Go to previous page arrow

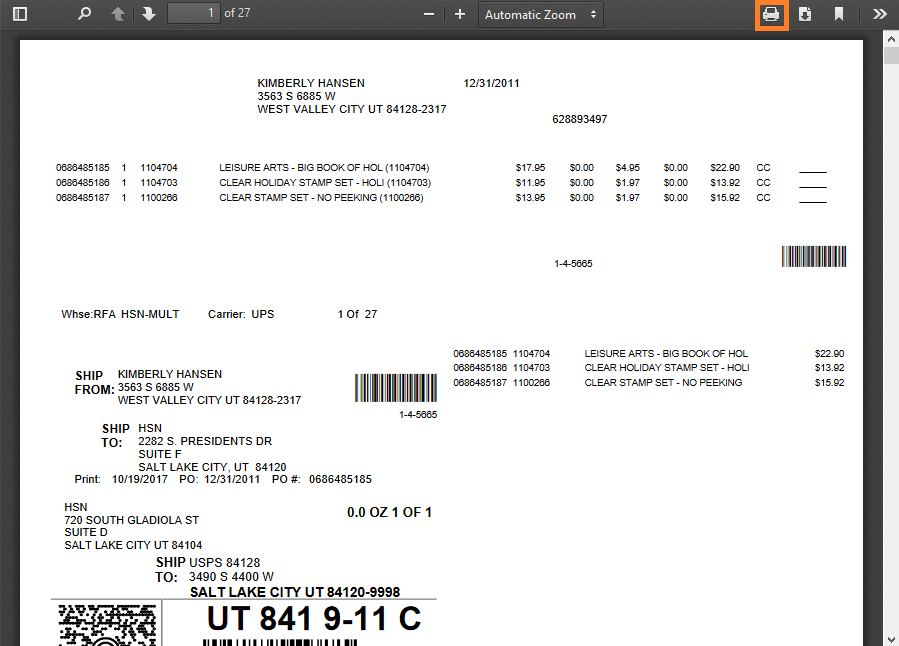pyautogui.click(x=118, y=14)
